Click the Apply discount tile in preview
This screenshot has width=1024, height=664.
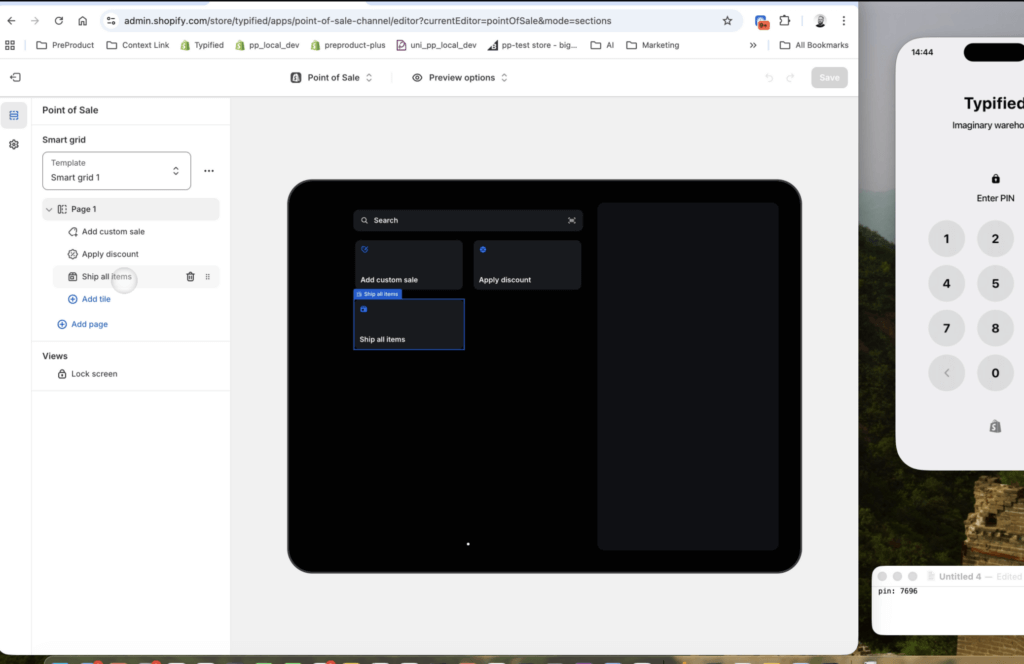click(x=527, y=265)
